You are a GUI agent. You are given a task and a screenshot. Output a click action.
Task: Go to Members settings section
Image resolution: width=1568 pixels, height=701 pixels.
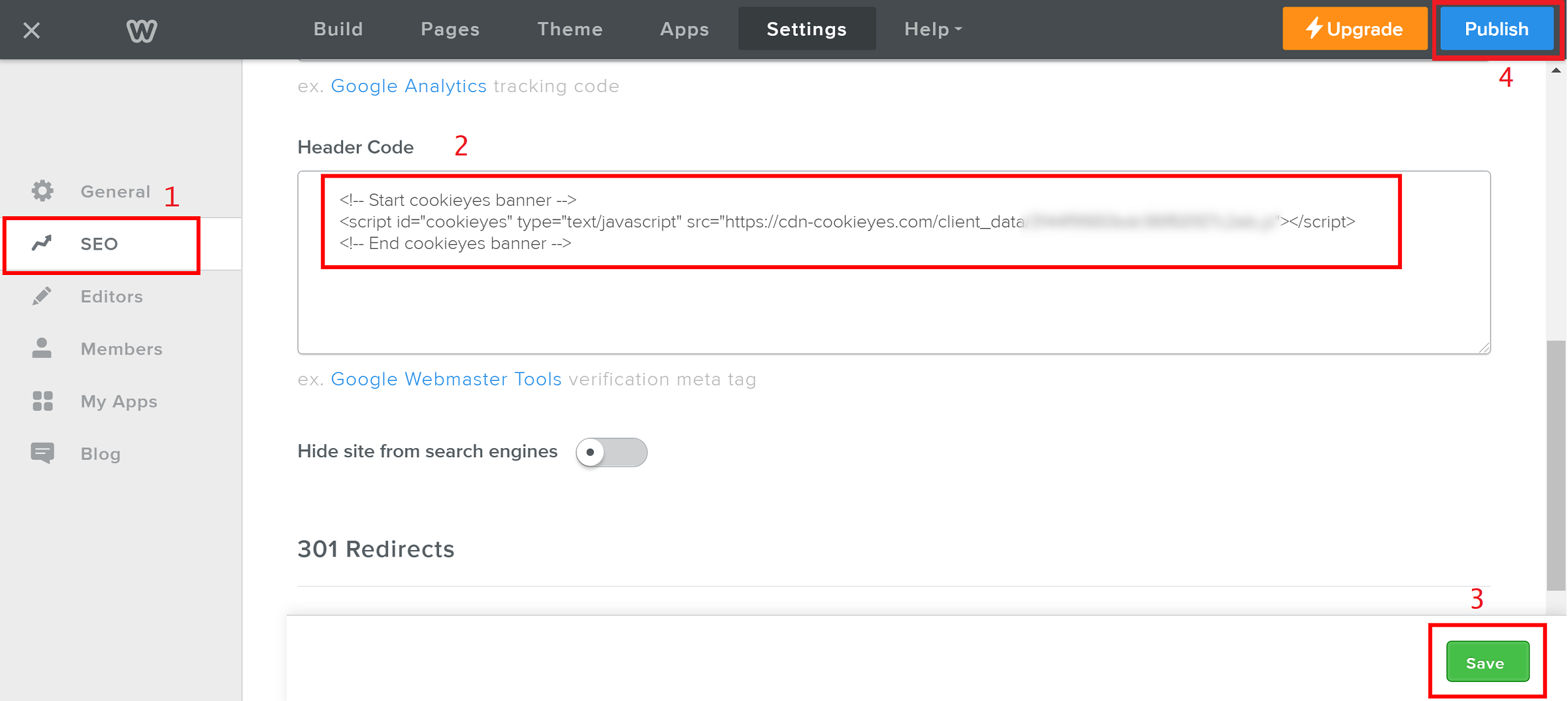pyautogui.click(x=121, y=349)
